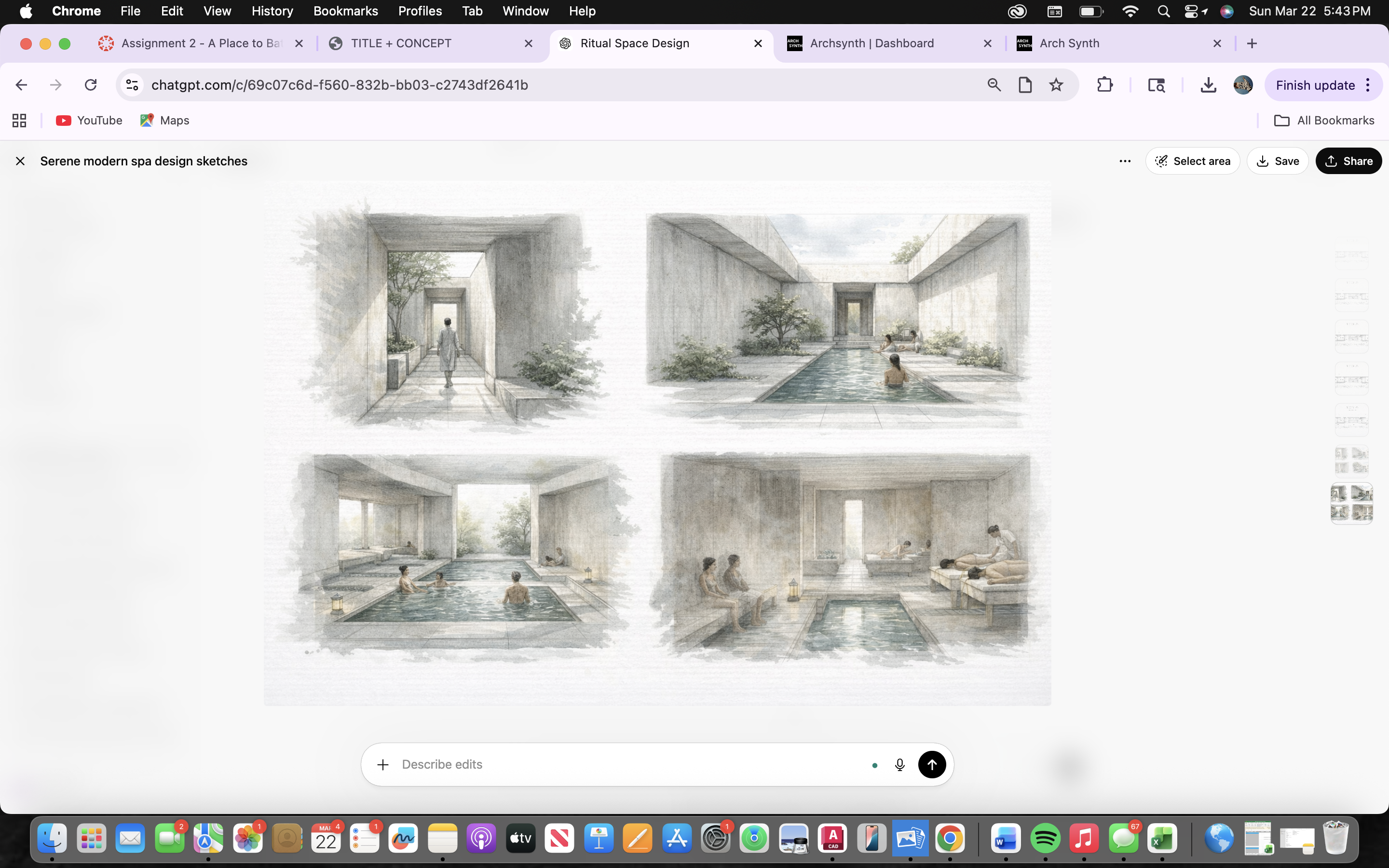
Task: View site information icon in address bar
Action: coord(133,85)
